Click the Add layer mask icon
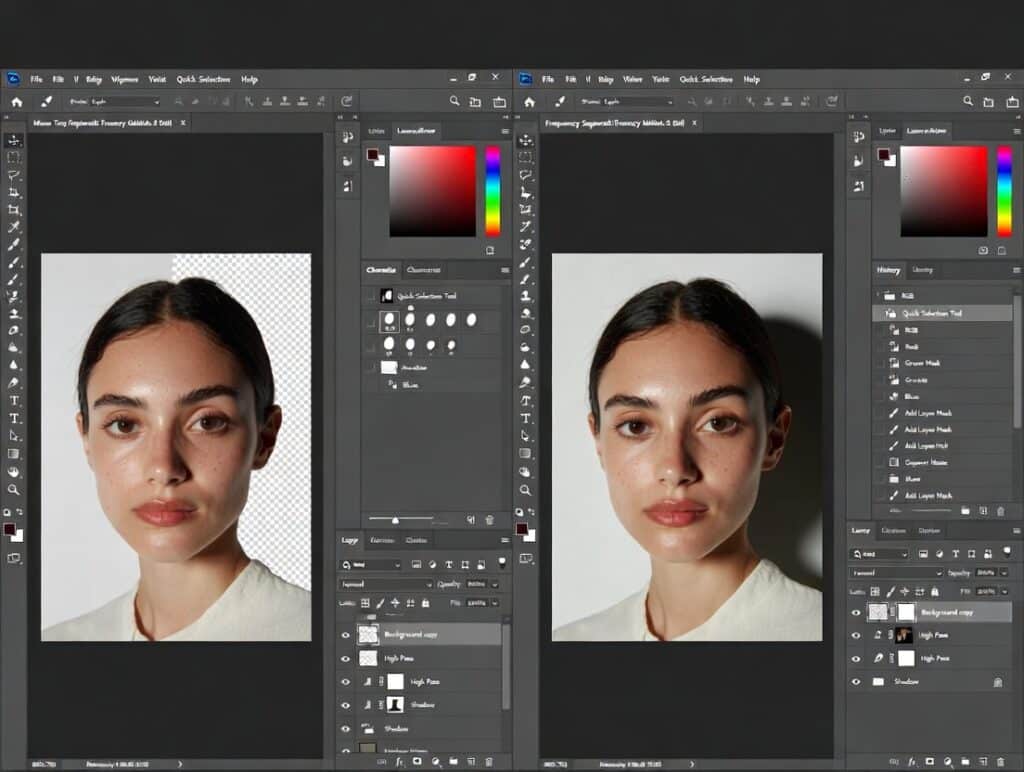This screenshot has width=1024, height=772. click(x=417, y=762)
